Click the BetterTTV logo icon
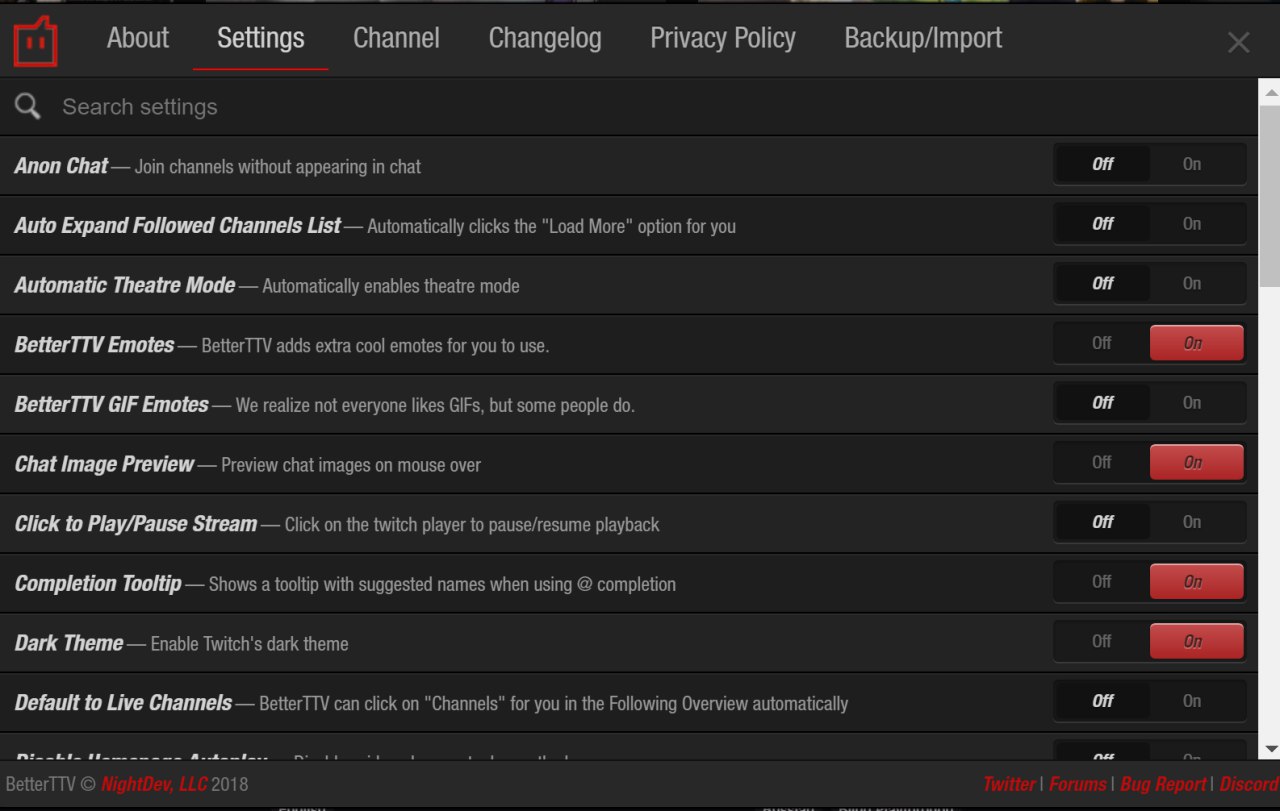The height and width of the screenshot is (811, 1280). click(35, 41)
